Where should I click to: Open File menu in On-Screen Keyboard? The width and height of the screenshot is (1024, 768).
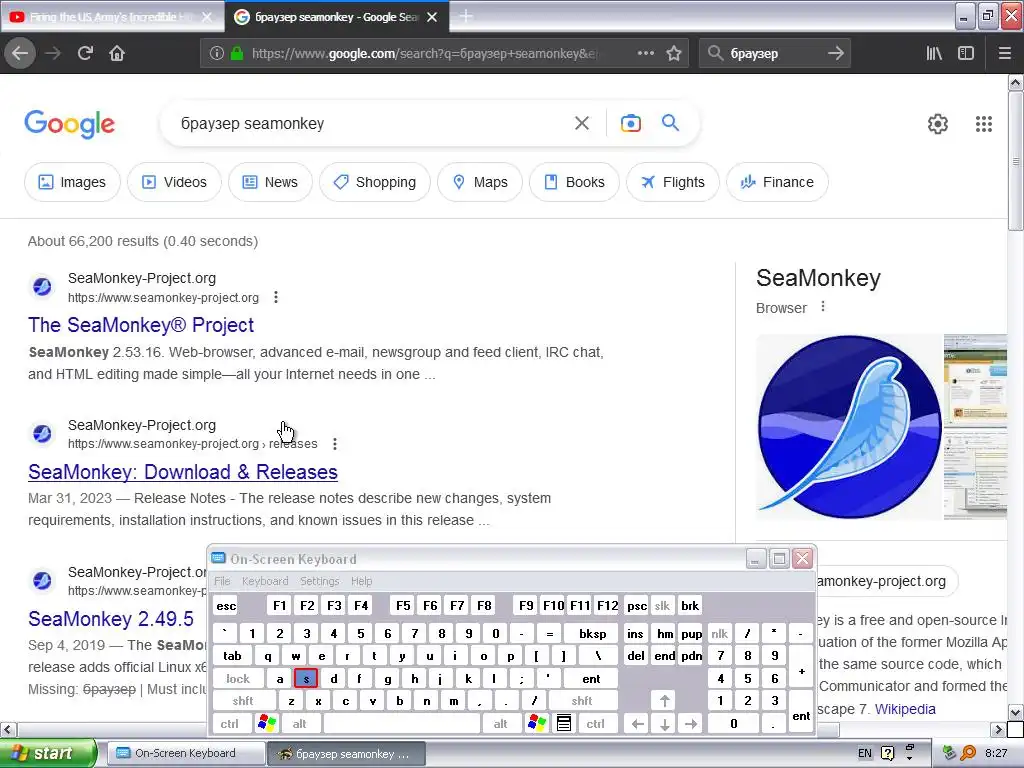click(x=222, y=581)
